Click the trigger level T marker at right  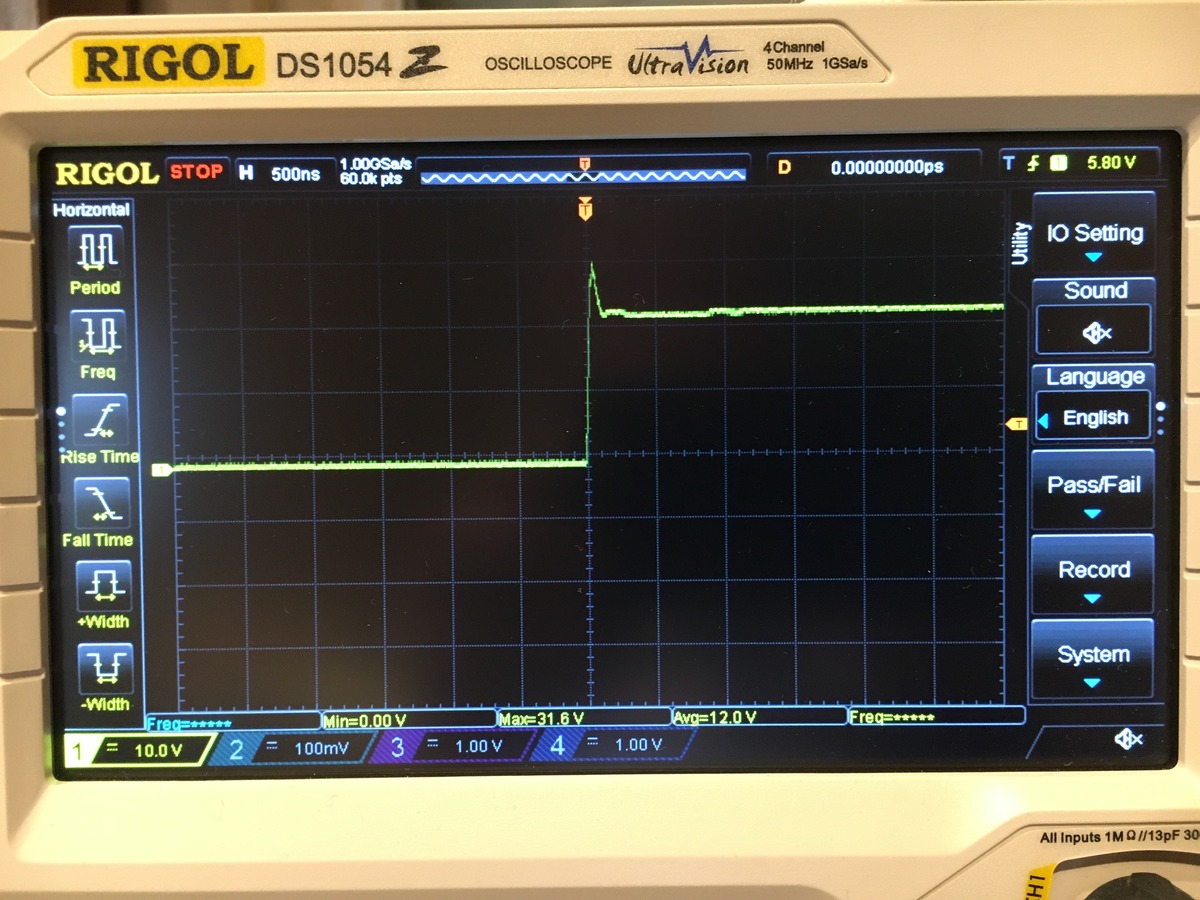(1016, 424)
